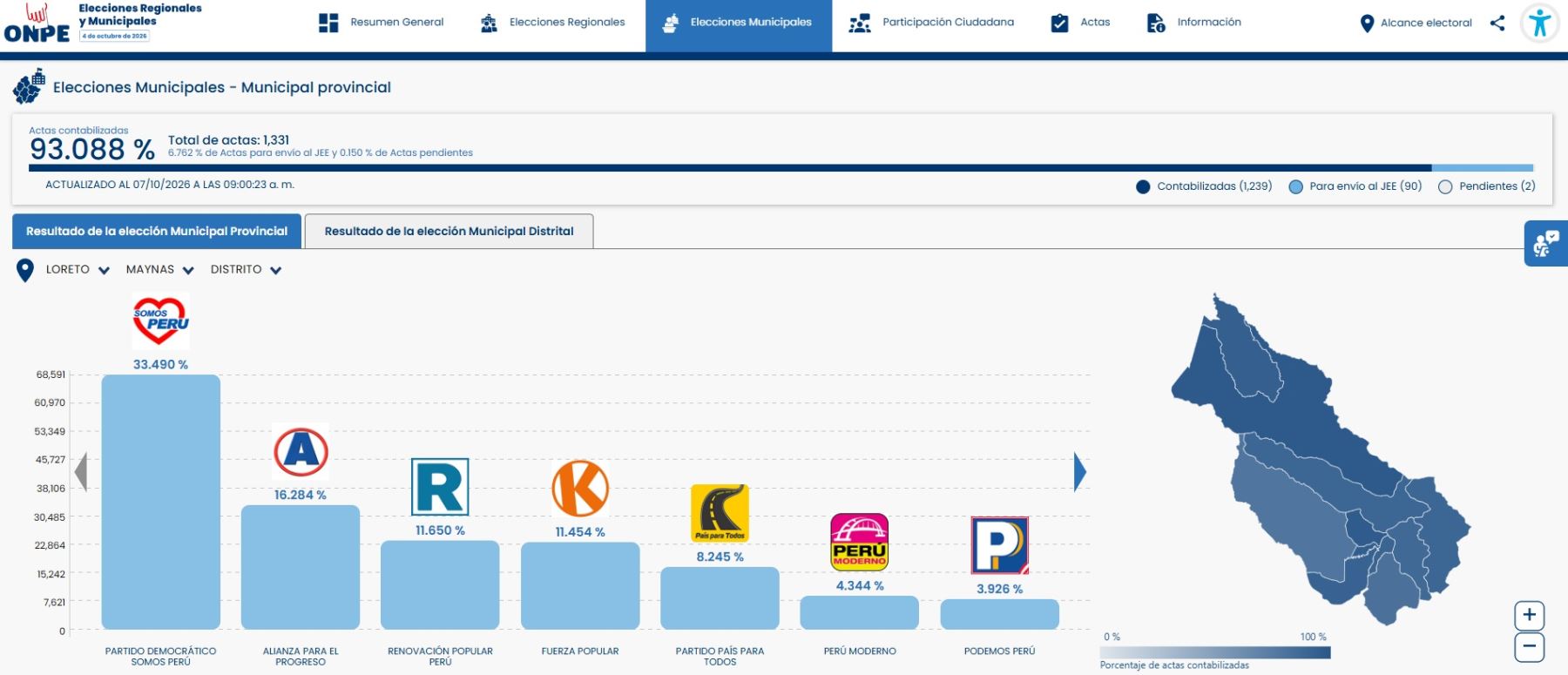Open the accessibility options button
Viewport: 1568px width, 675px height.
[x=1540, y=23]
